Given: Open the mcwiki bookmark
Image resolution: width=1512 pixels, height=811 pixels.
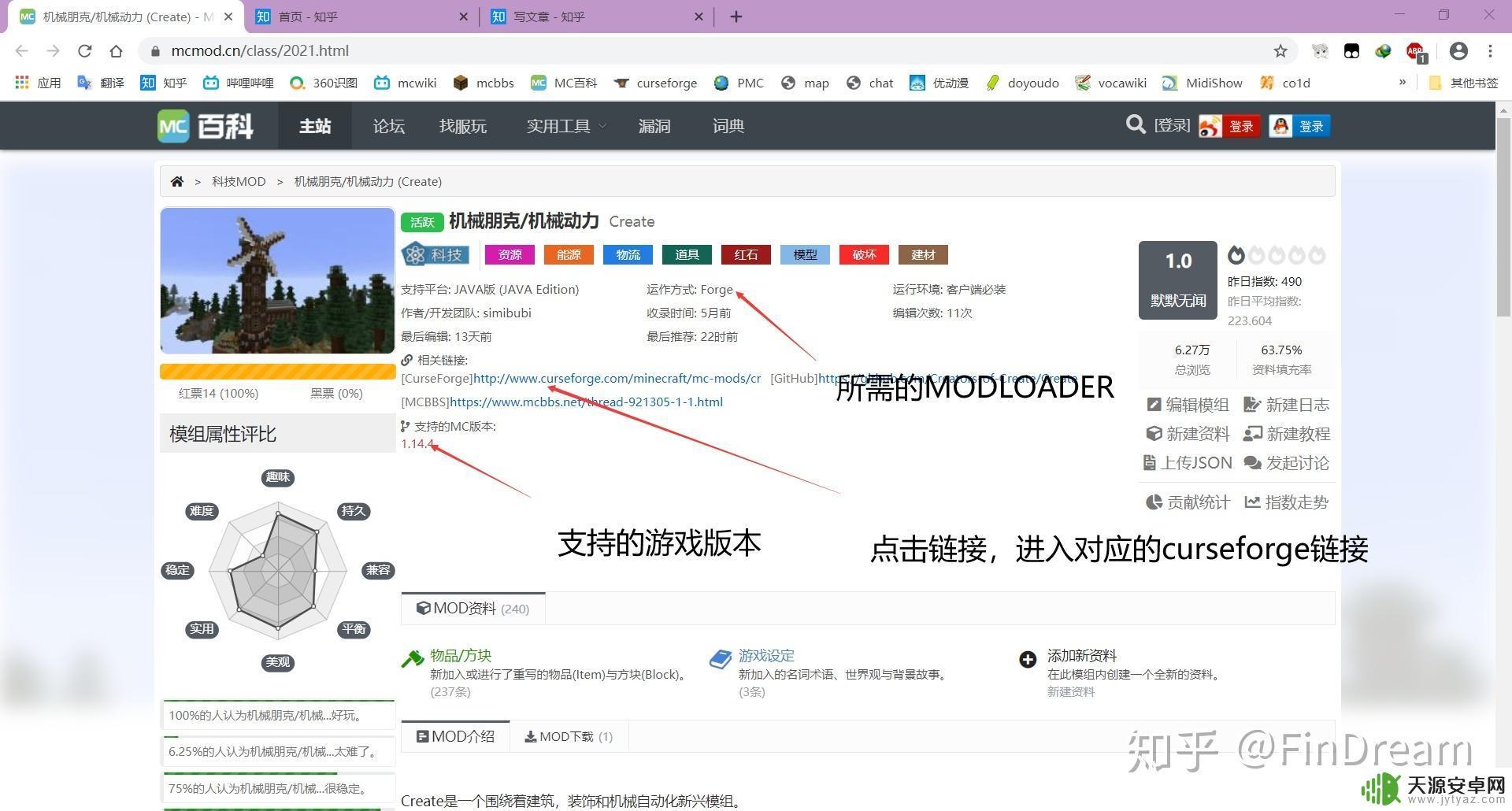Looking at the screenshot, I should (x=405, y=83).
